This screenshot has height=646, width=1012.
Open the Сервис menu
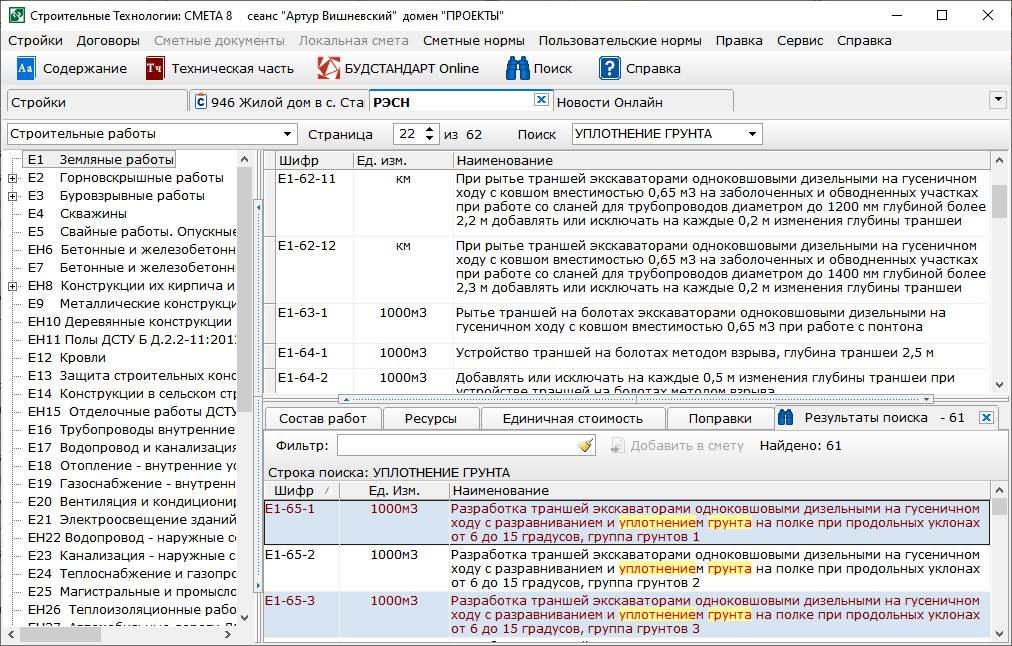click(800, 41)
